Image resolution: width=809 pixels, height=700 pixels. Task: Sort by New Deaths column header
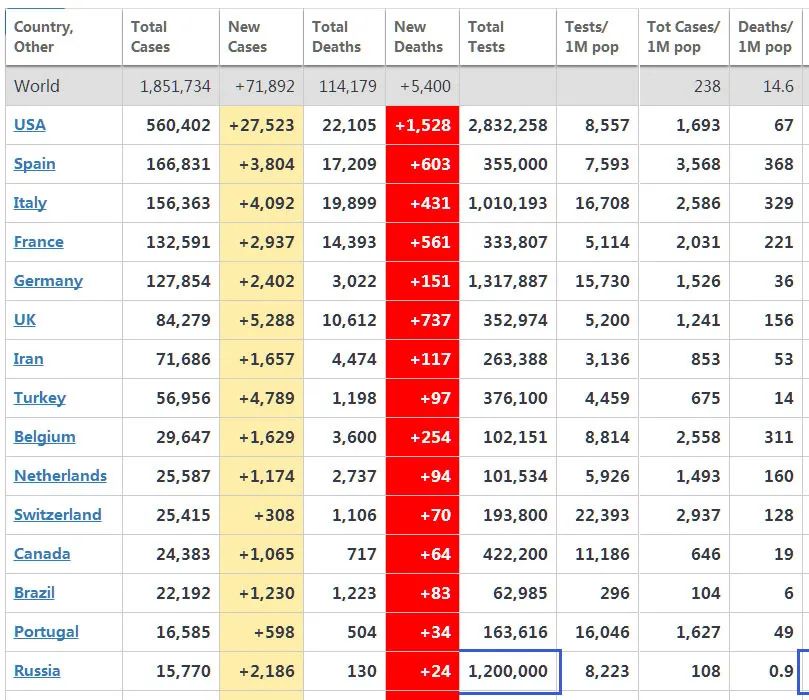coord(418,37)
